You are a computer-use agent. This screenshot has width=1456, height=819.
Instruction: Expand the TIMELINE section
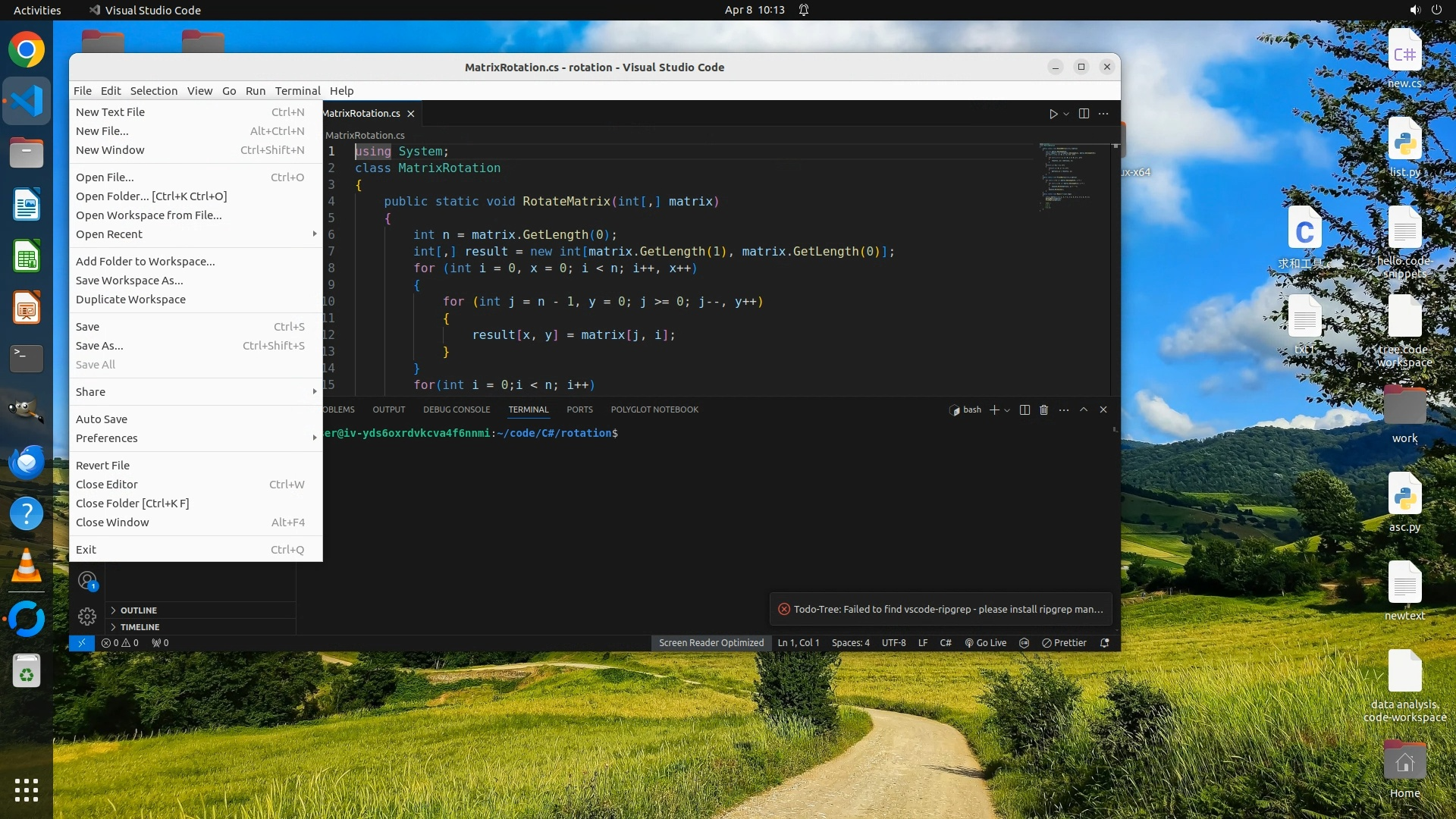click(140, 627)
